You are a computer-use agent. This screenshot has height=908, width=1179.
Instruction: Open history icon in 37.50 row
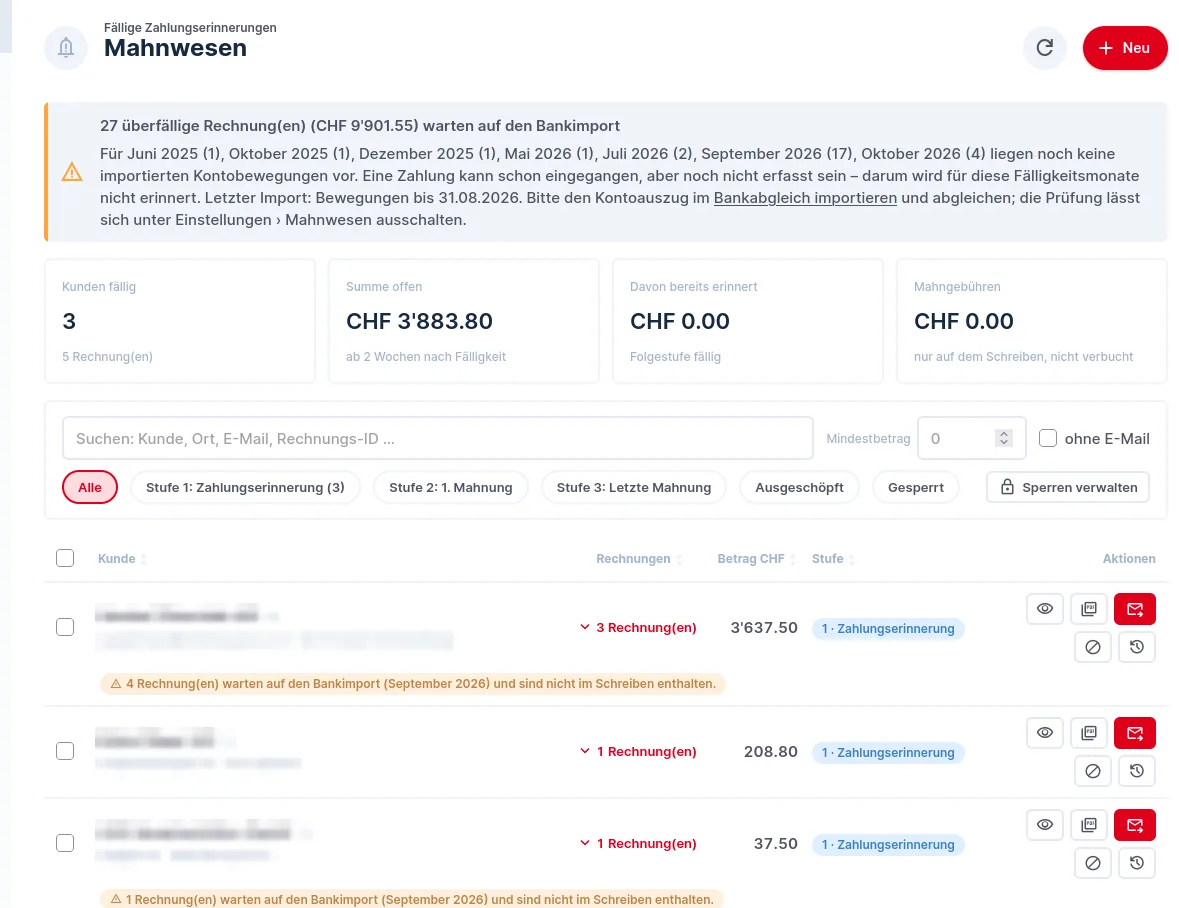(1137, 863)
